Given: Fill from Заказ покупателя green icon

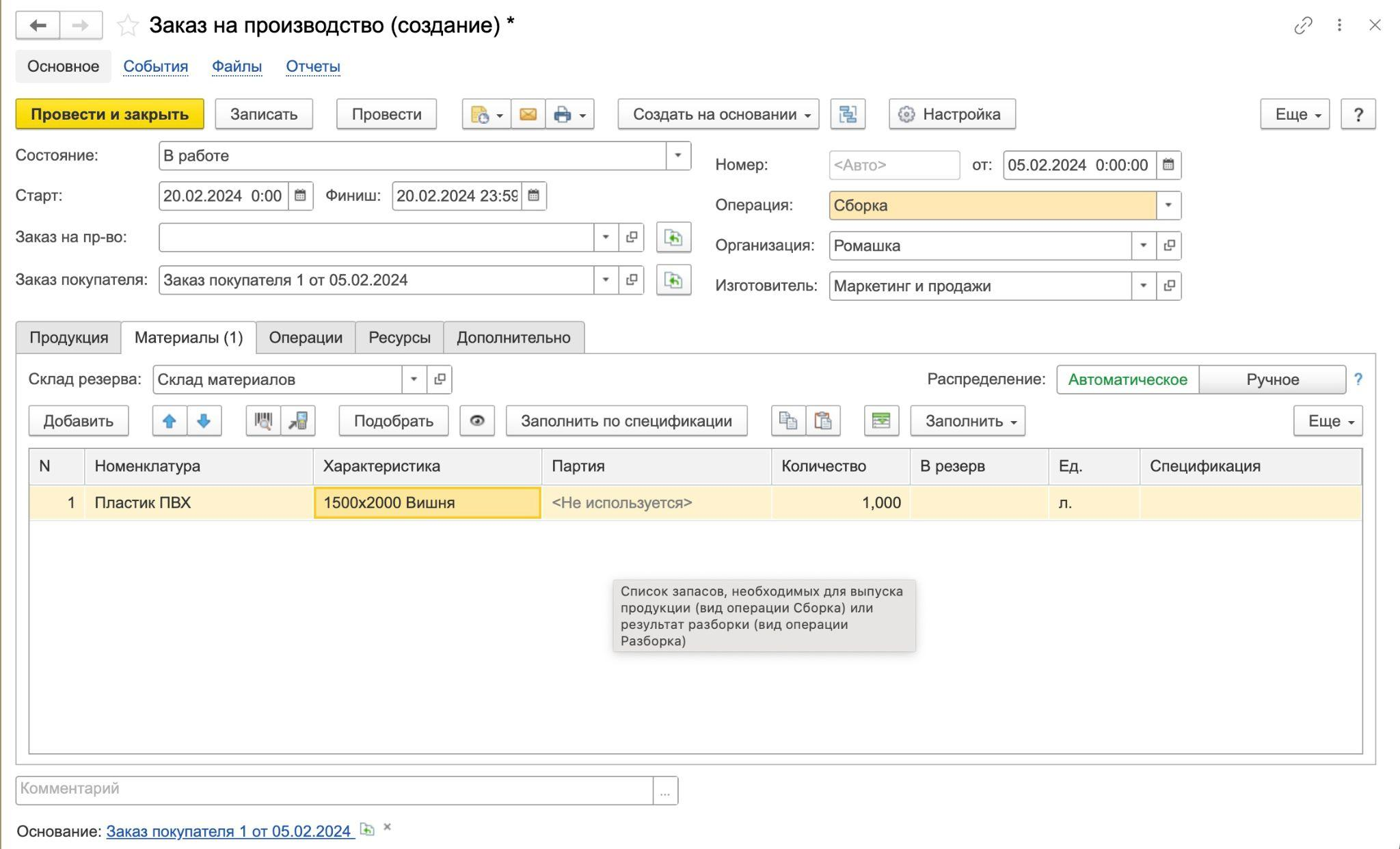Looking at the screenshot, I should click(x=673, y=280).
